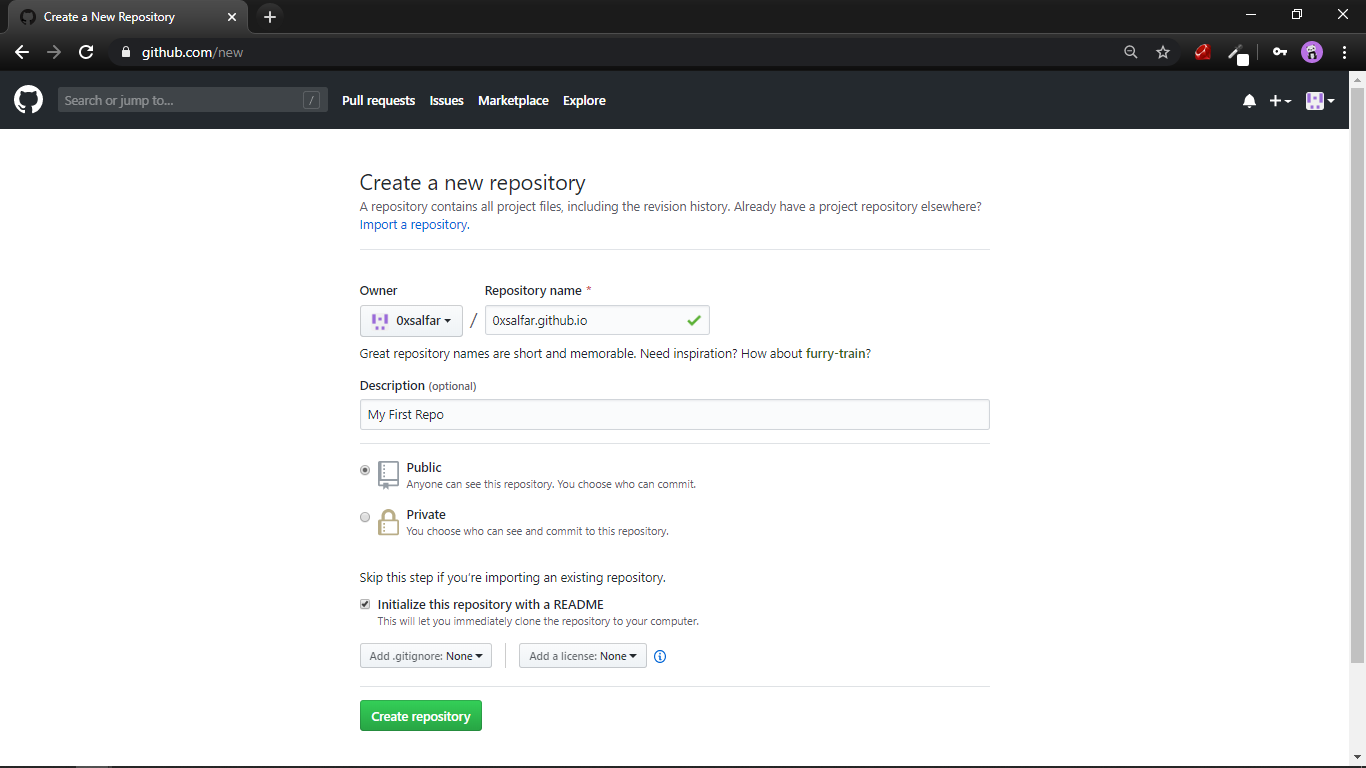Click the address bar URL

tap(192, 52)
